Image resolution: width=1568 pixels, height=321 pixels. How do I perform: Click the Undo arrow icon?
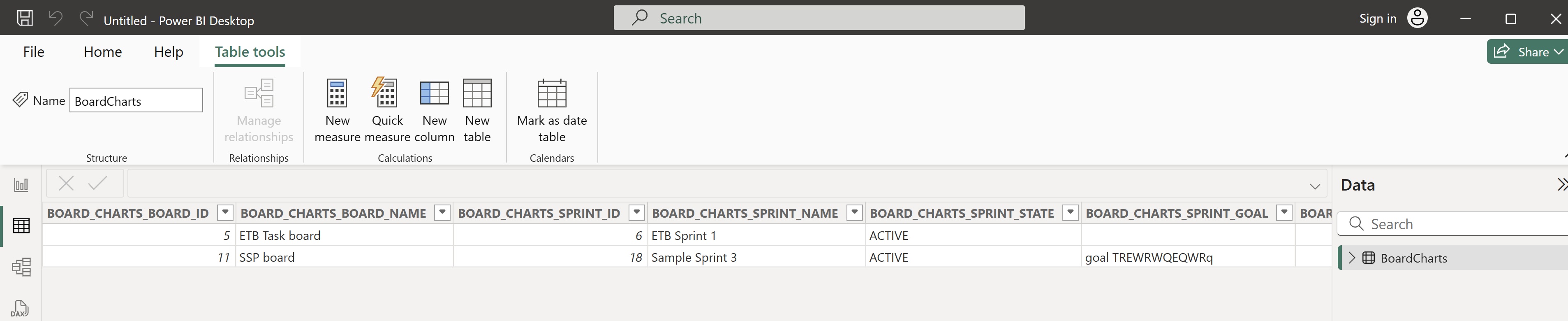56,18
